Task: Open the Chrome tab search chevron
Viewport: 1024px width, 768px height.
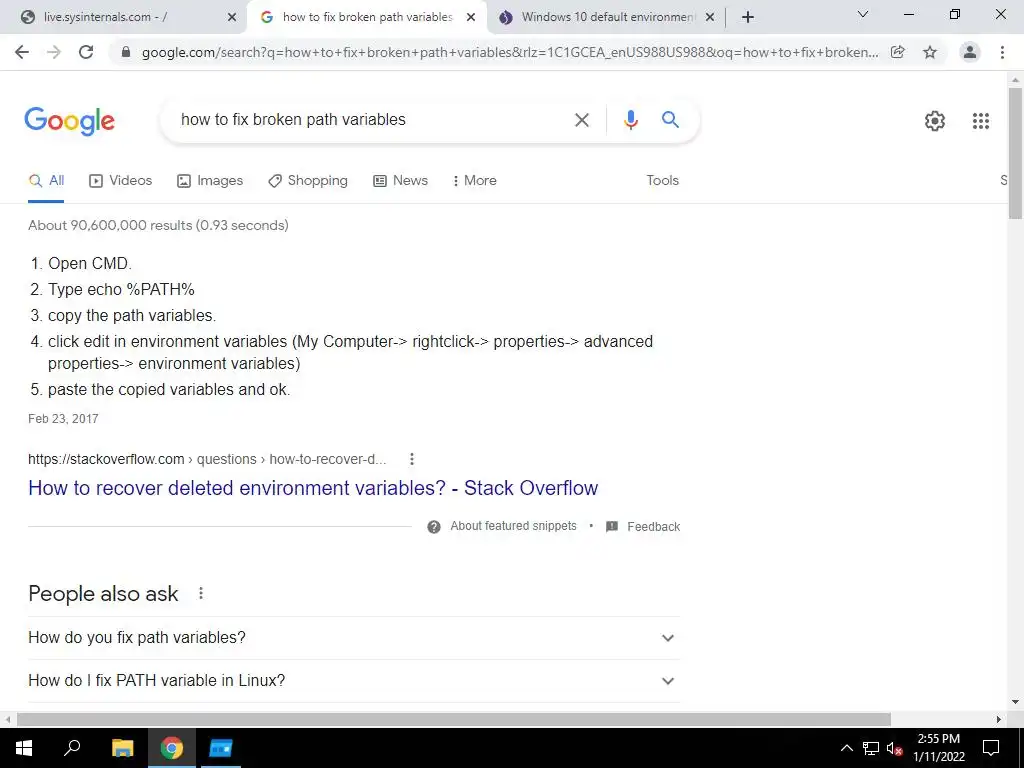Action: point(863,14)
